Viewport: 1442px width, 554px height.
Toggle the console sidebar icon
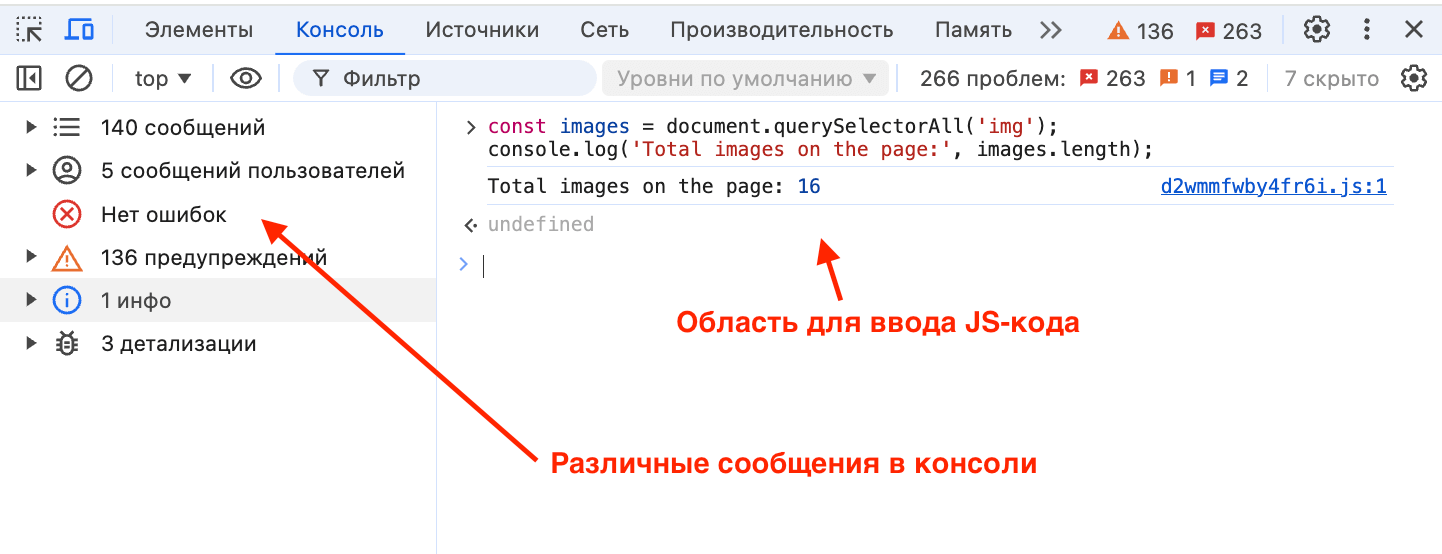(x=29, y=78)
